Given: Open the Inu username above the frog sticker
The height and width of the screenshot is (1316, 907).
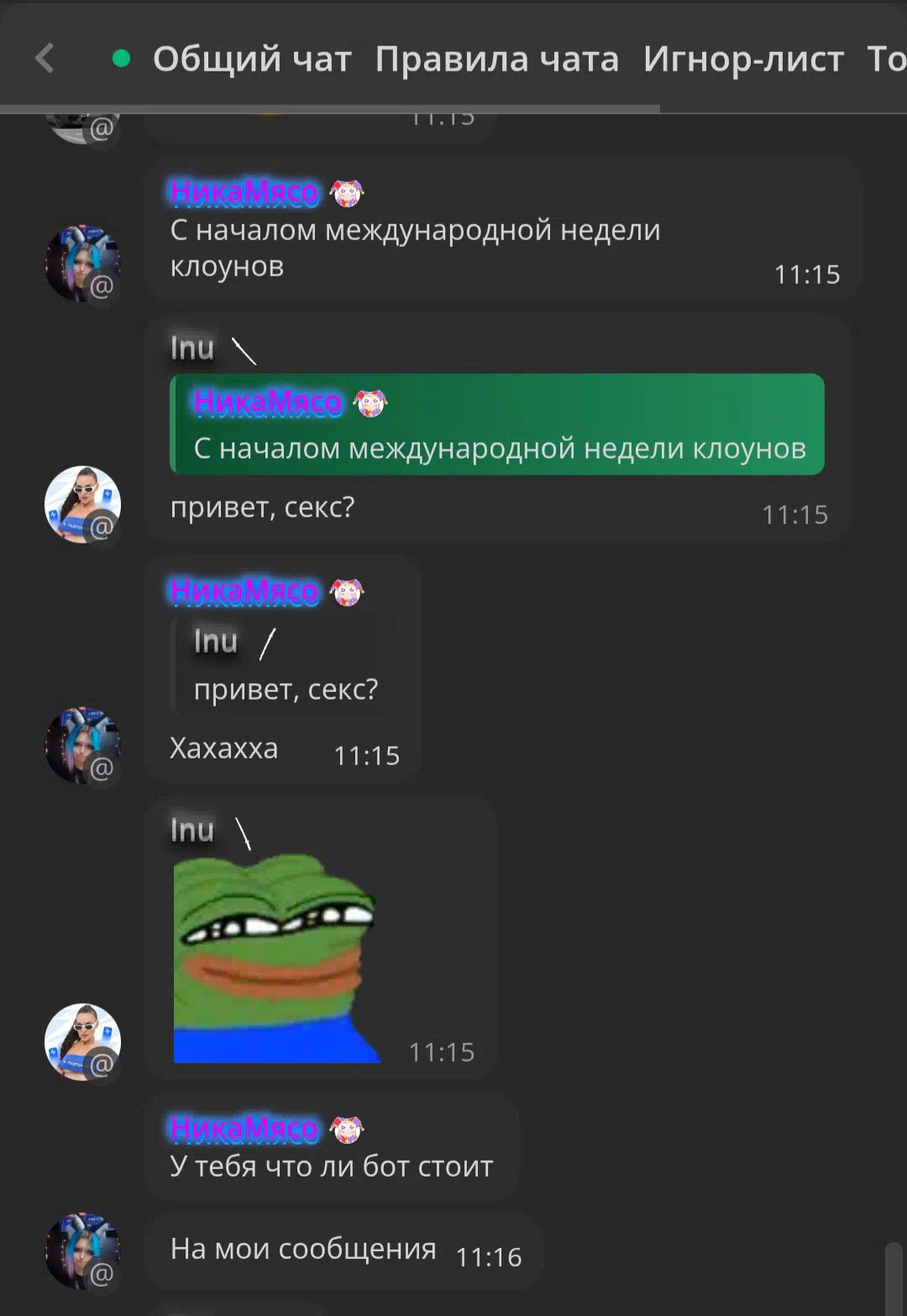Looking at the screenshot, I should tap(192, 831).
